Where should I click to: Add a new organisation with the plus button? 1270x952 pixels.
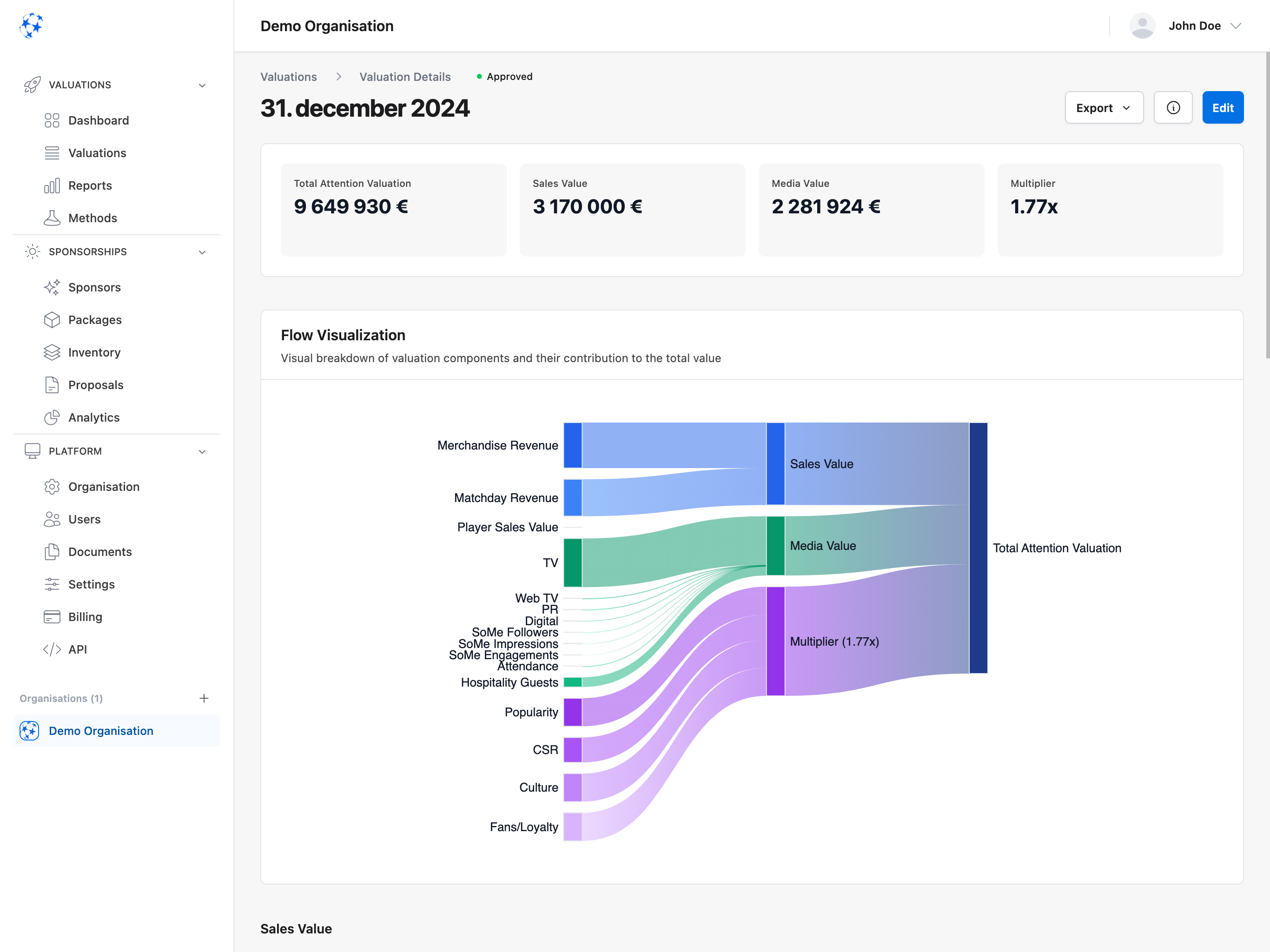click(205, 698)
